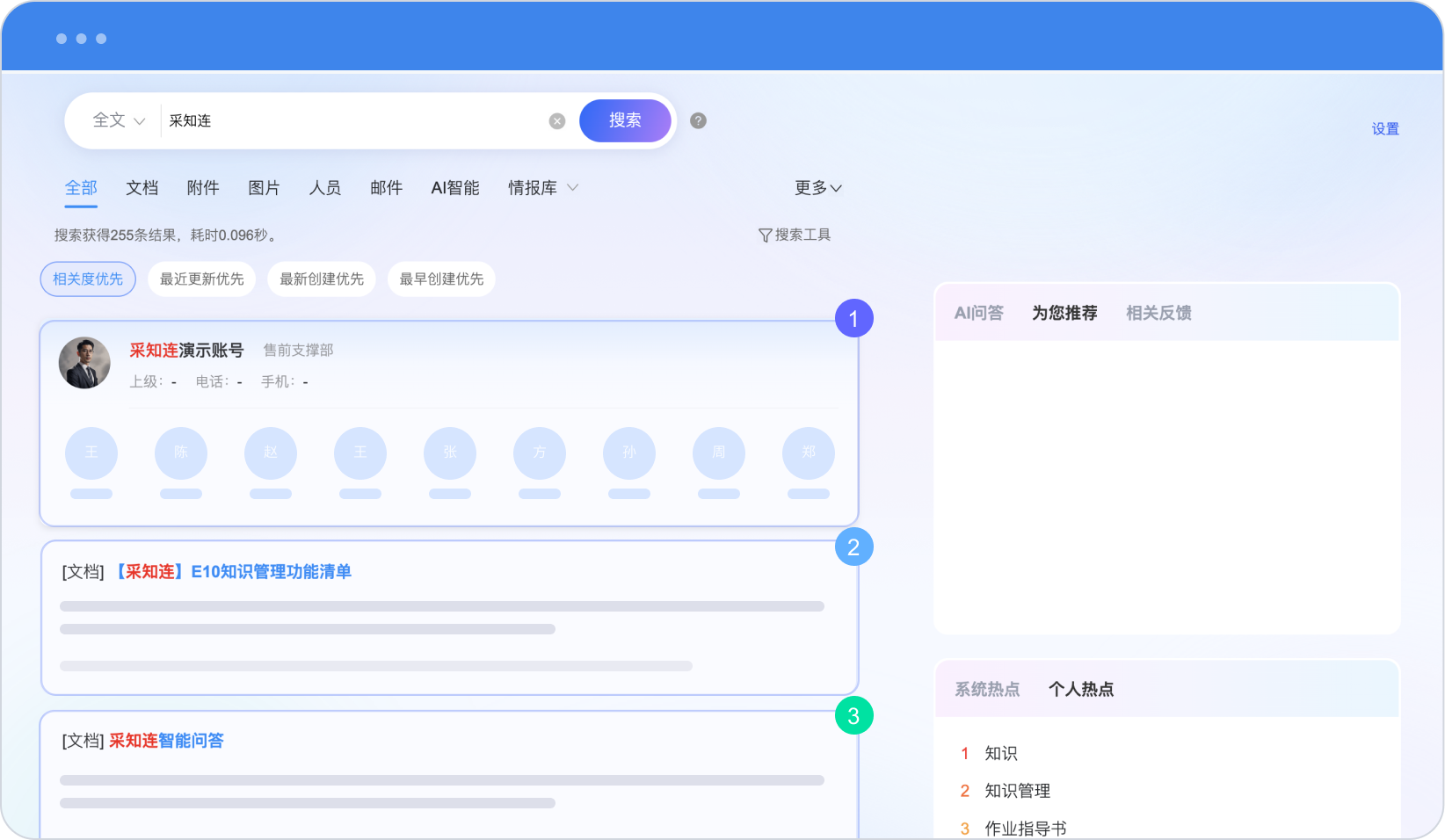Click into the search input field

click(352, 121)
